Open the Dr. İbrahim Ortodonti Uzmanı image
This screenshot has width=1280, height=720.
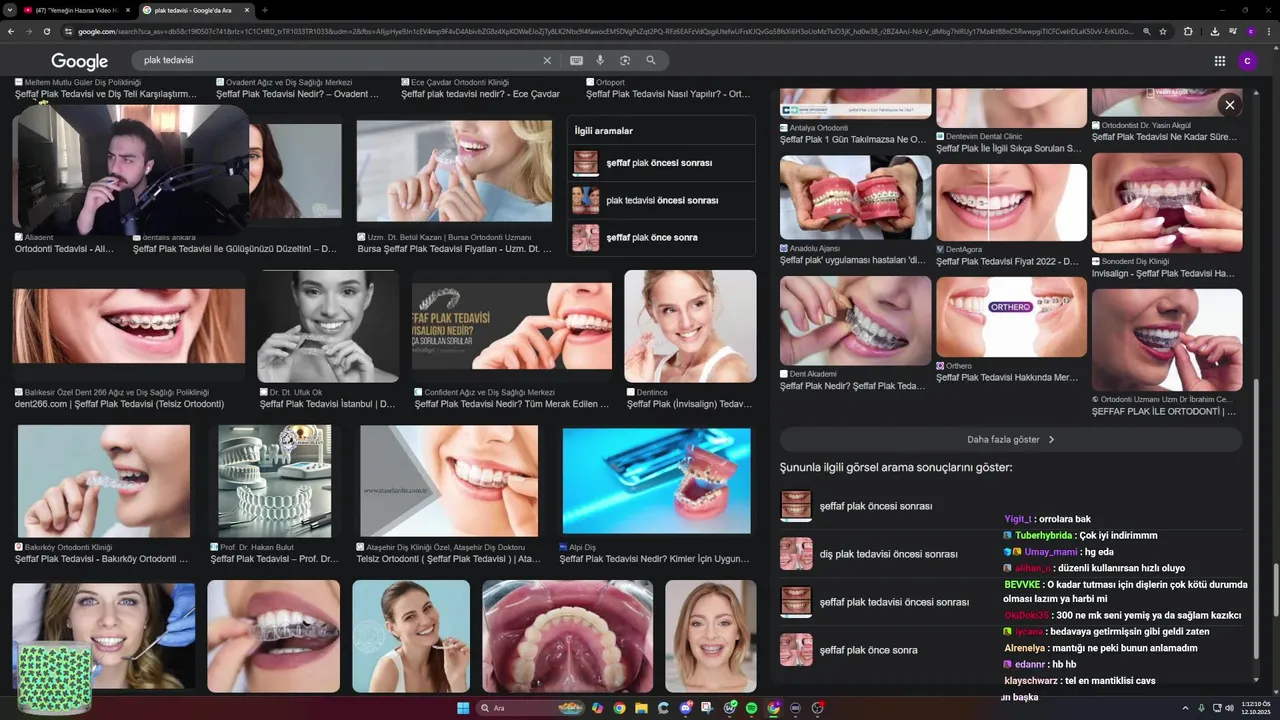tap(1167, 340)
